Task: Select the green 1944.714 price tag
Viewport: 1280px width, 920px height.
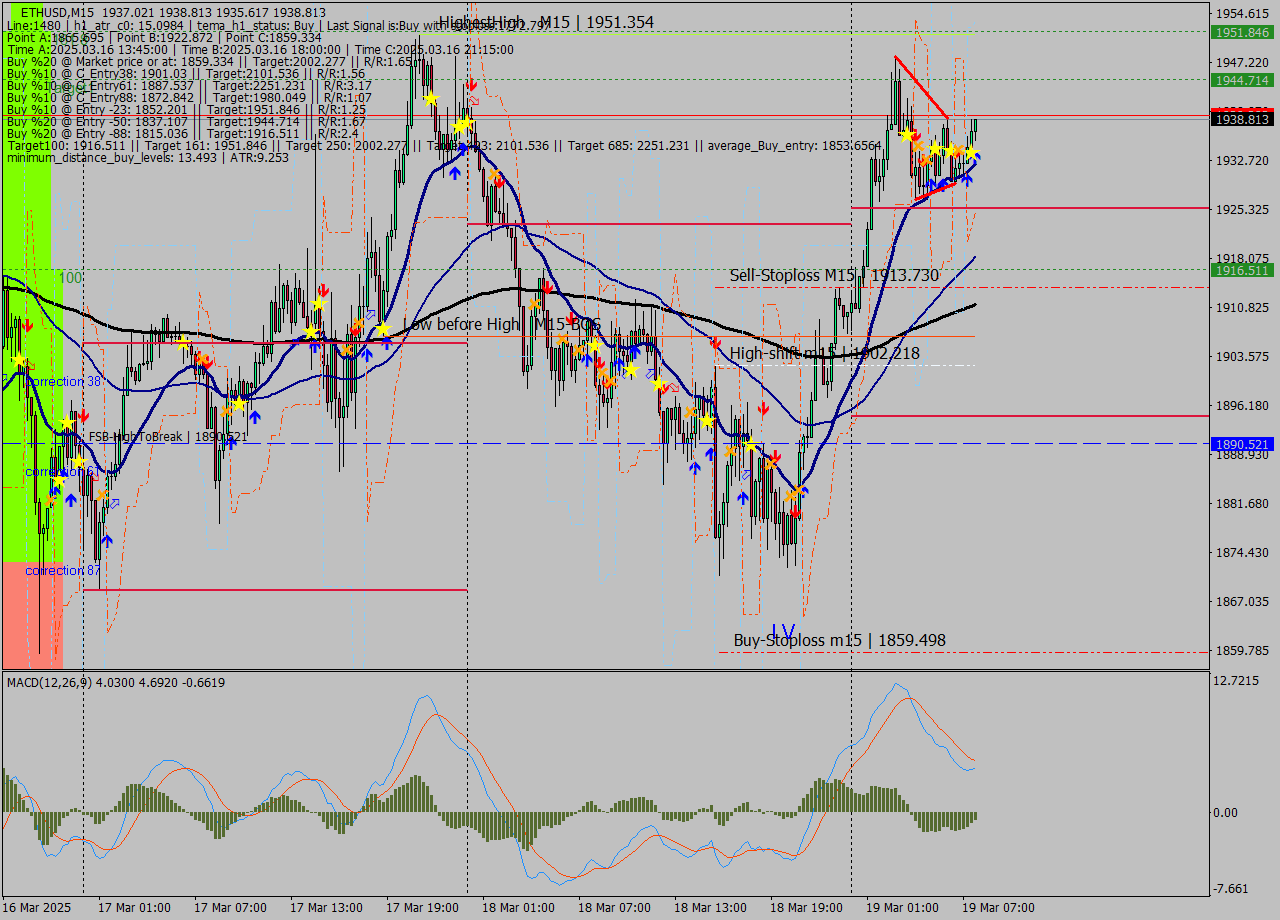Action: [1241, 80]
